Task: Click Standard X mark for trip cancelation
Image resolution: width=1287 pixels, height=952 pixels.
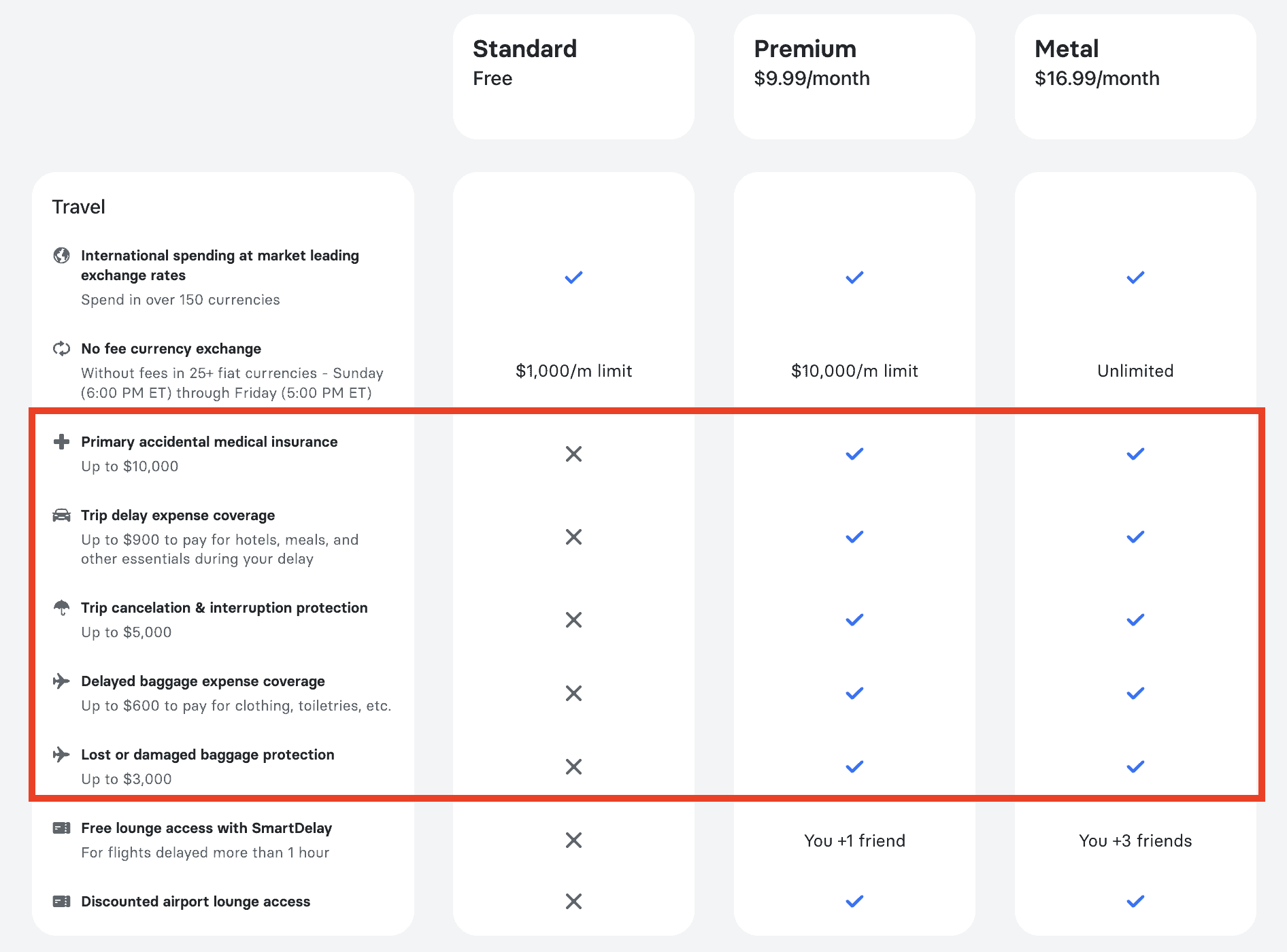Action: click(x=573, y=619)
